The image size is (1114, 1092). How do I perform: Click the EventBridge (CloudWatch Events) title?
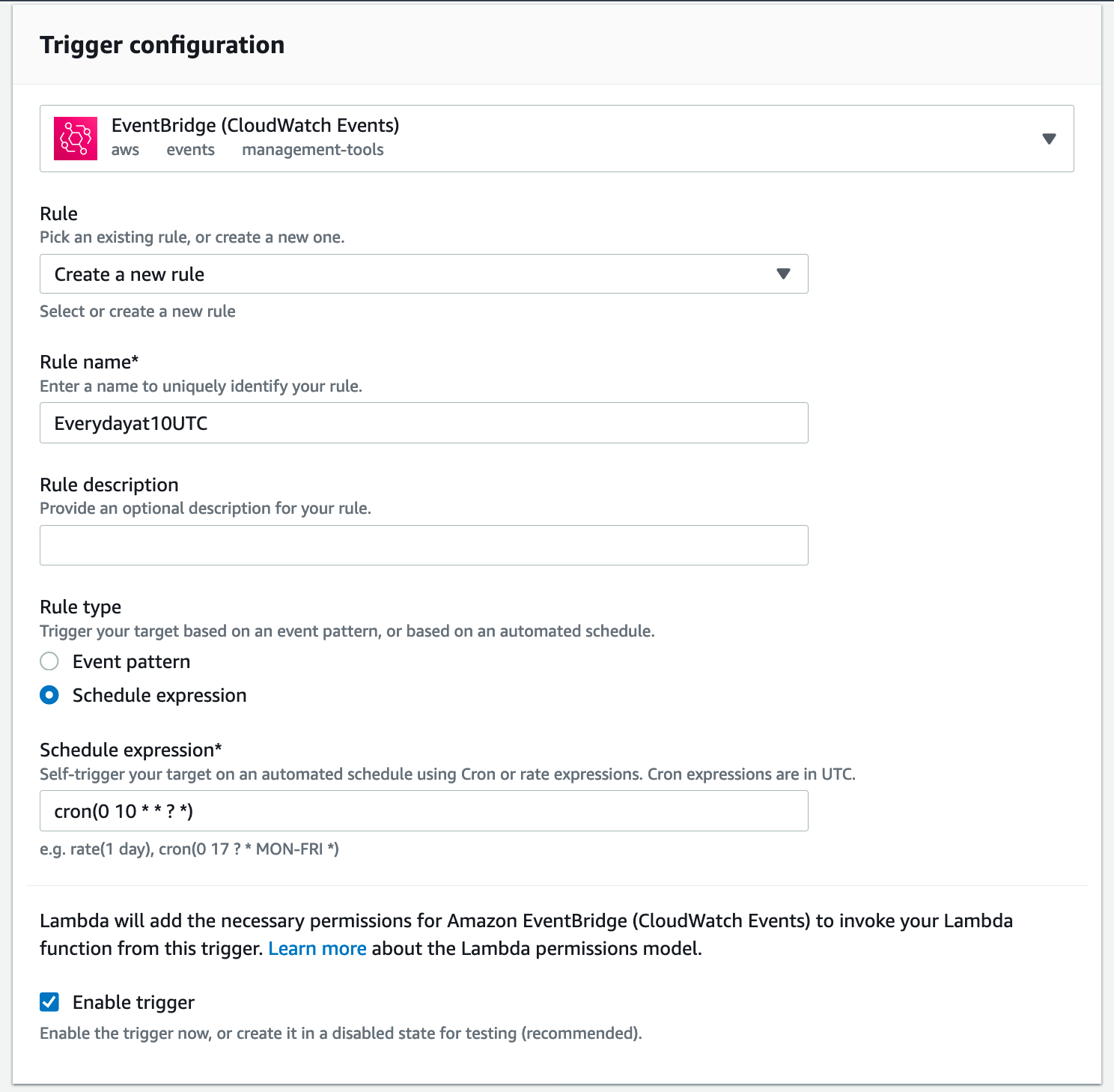point(255,125)
